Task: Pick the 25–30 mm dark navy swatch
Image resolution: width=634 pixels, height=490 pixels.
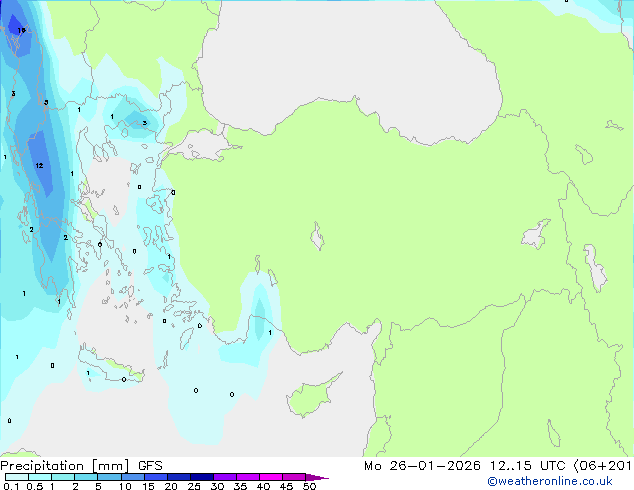Action: pos(202,477)
